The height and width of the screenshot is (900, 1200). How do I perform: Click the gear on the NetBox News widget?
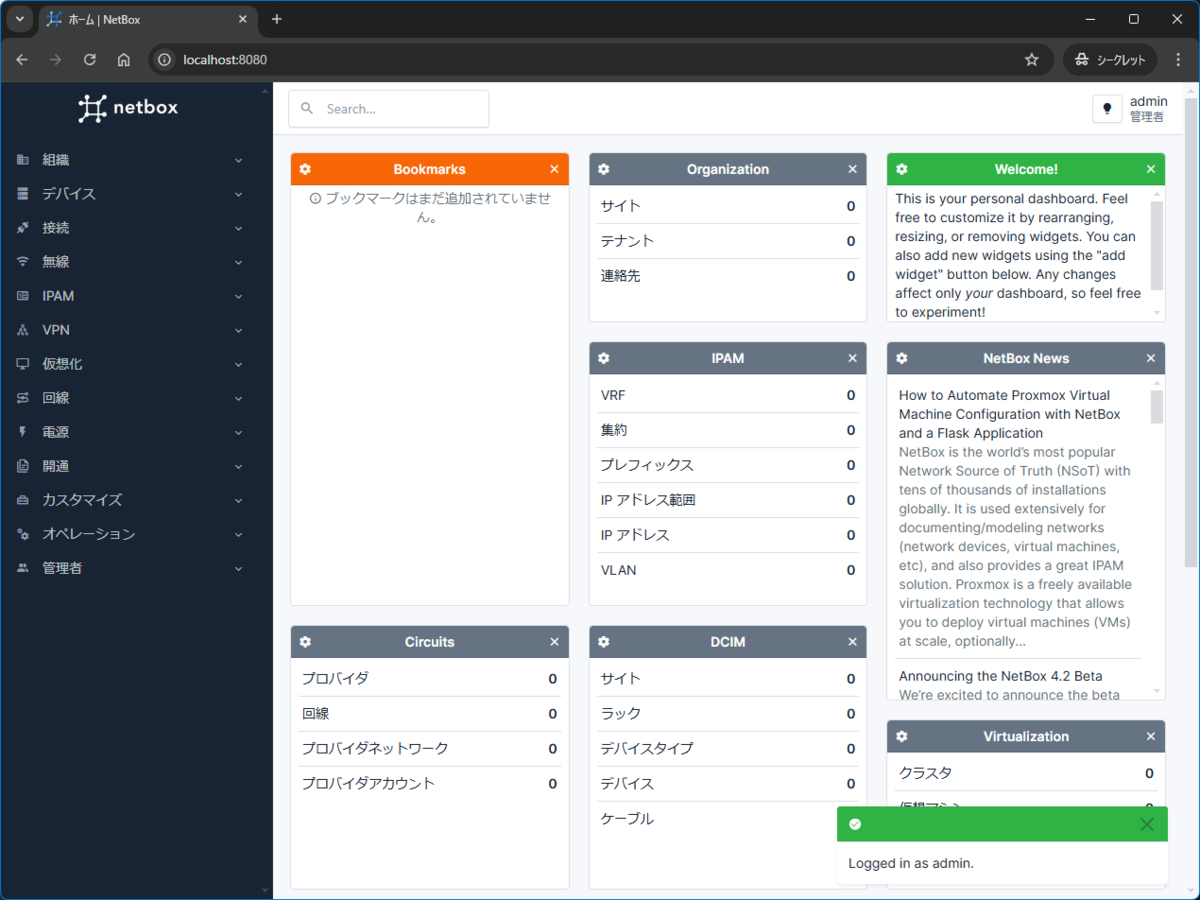(x=902, y=358)
